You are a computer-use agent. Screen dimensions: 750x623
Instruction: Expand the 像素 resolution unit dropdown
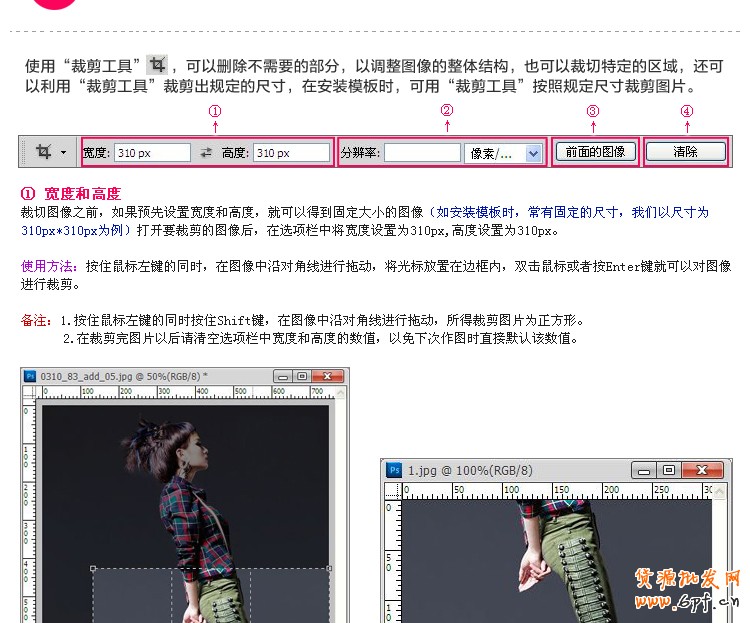pyautogui.click(x=533, y=153)
